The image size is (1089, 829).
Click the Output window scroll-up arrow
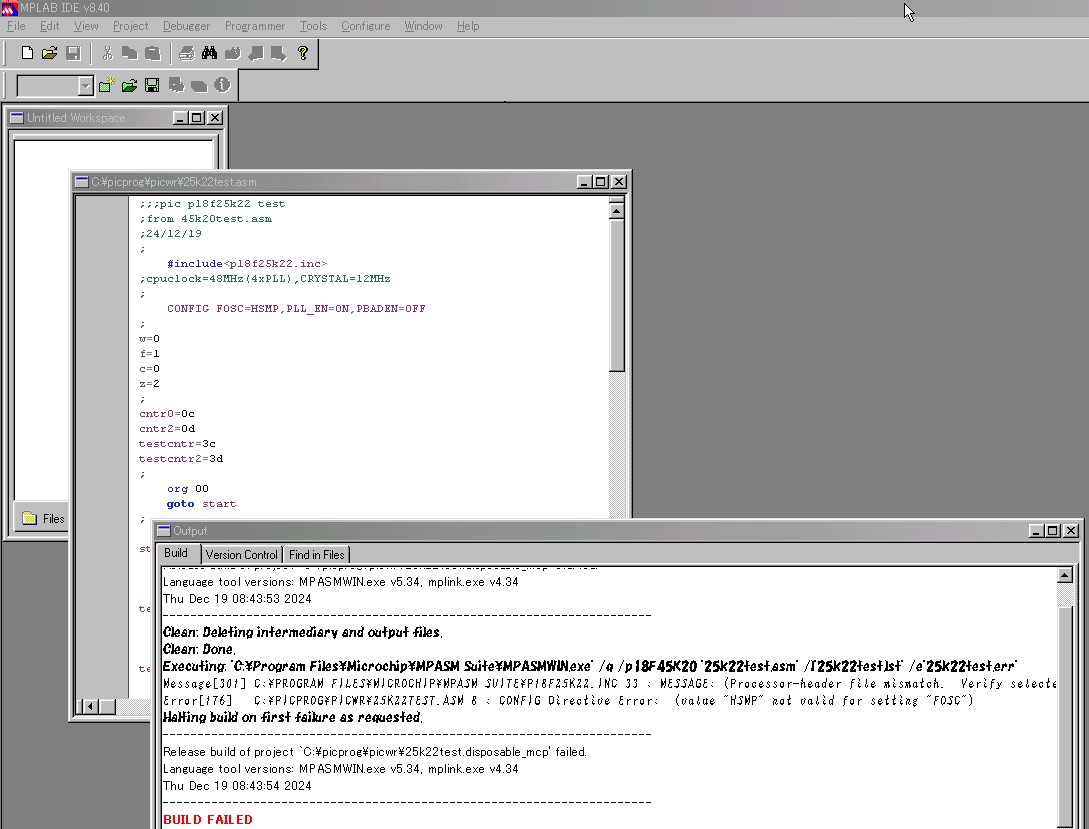1065,575
